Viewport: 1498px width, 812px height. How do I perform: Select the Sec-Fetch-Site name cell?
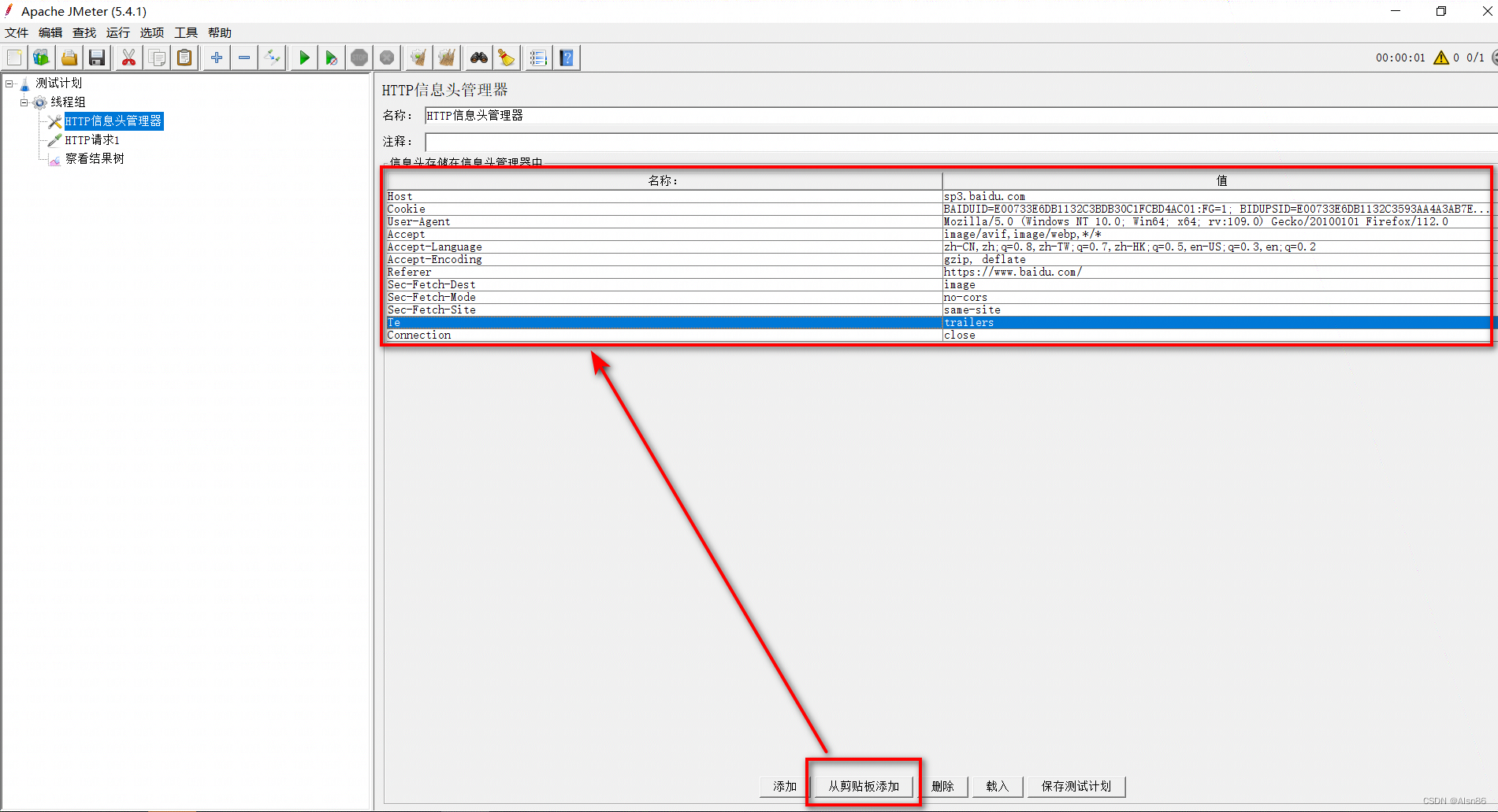pos(664,310)
